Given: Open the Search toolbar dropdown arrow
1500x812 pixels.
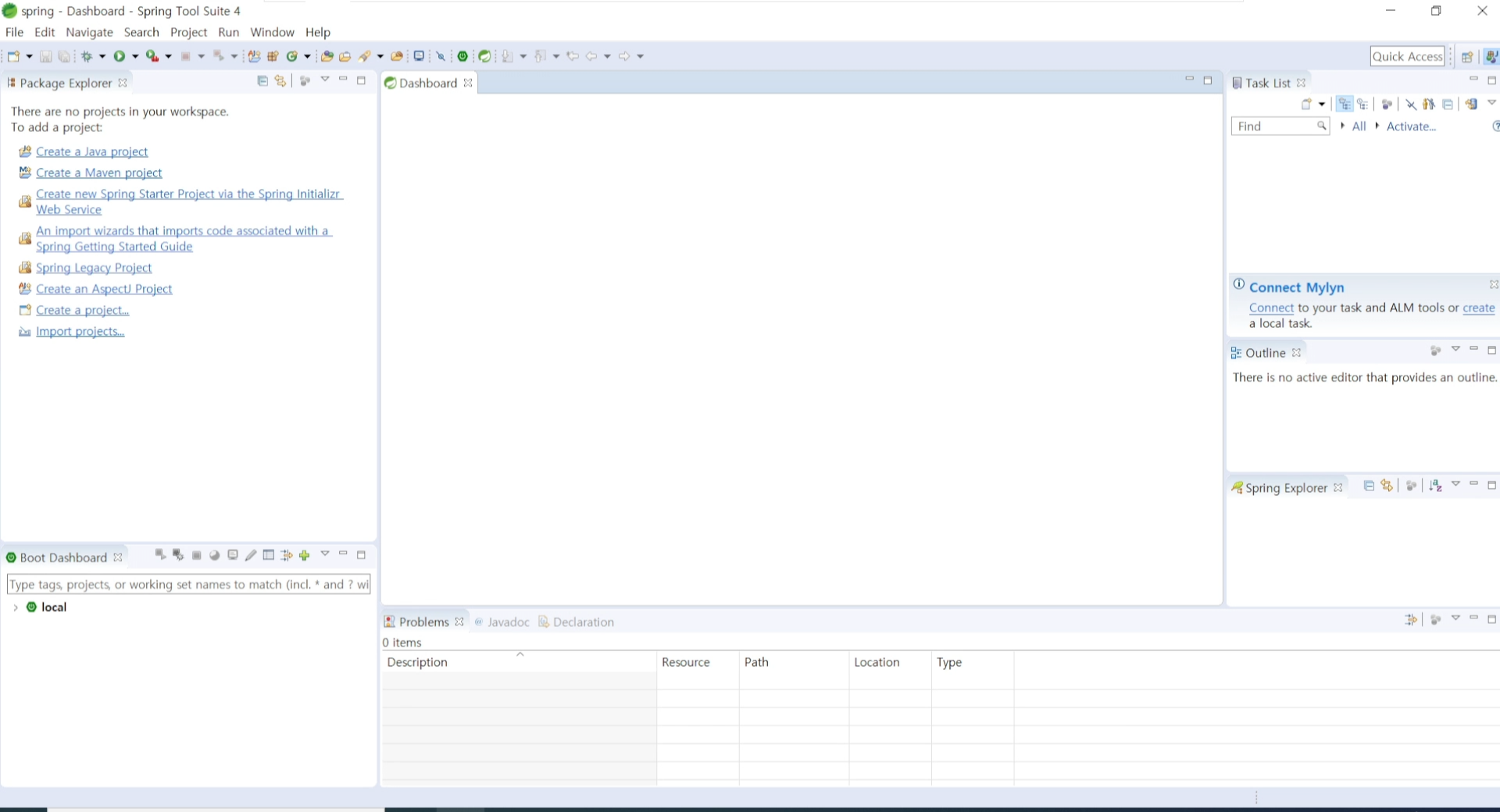Looking at the screenshot, I should pyautogui.click(x=380, y=56).
